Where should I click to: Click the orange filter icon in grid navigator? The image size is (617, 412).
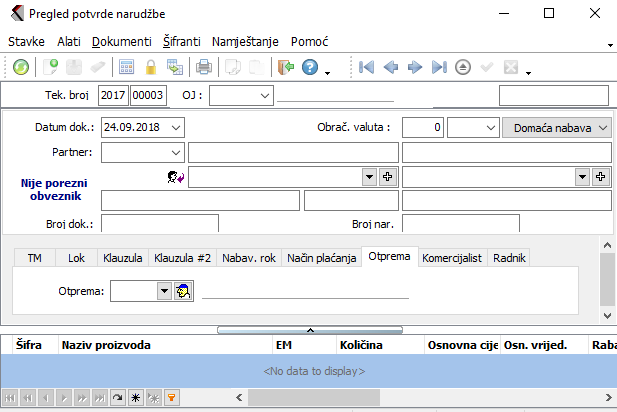(171, 397)
